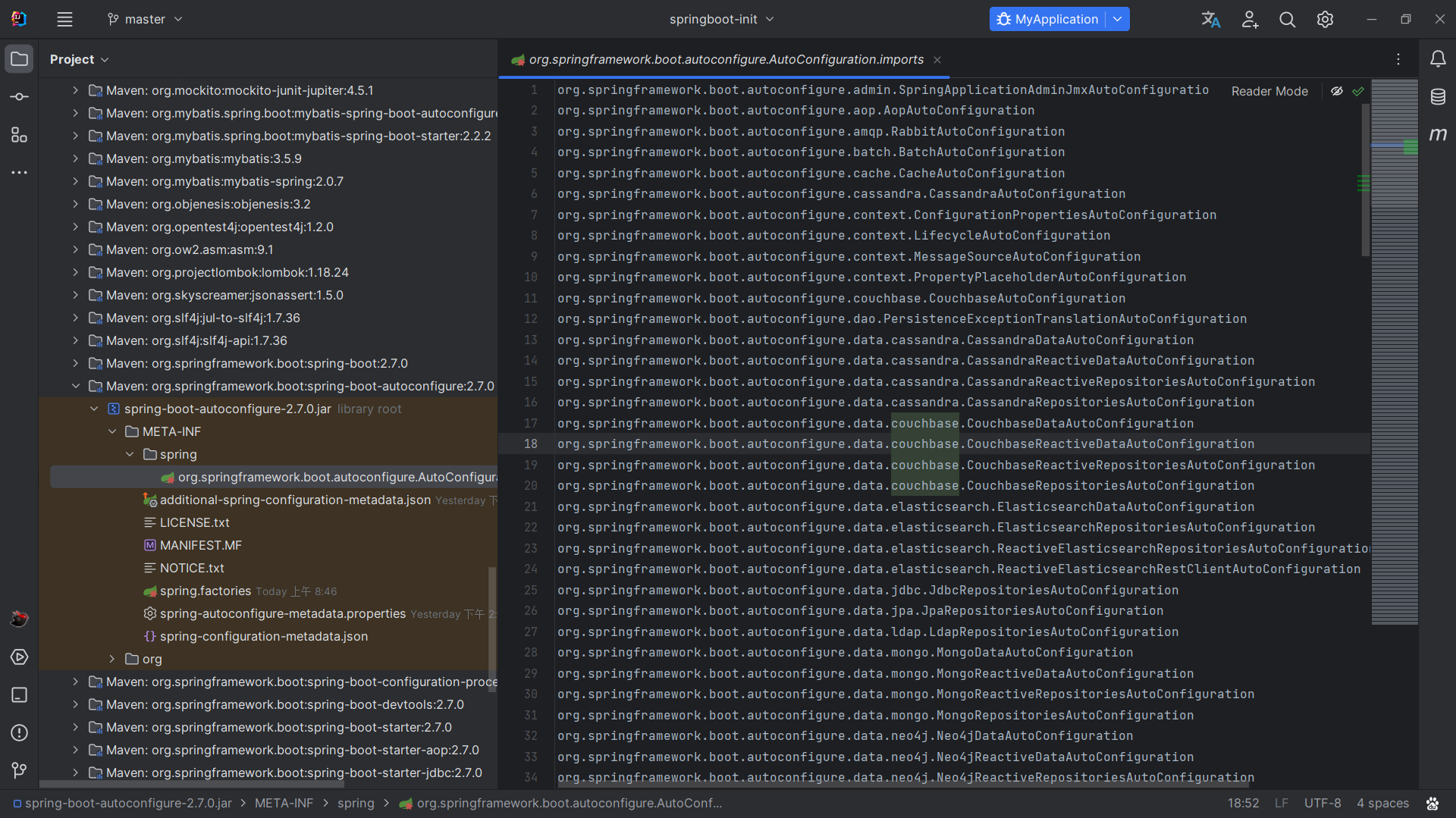Select LICENSE.txt file
The height and width of the screenshot is (818, 1456).
tap(194, 522)
